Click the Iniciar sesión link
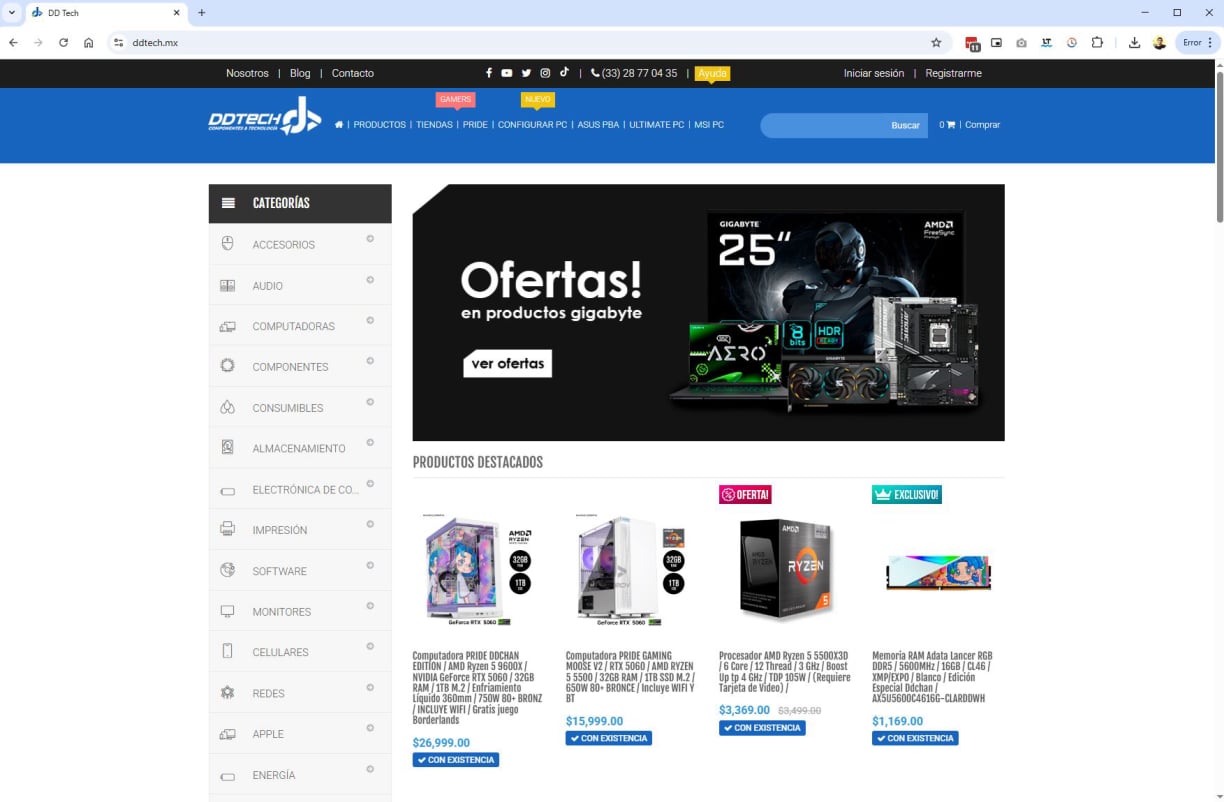This screenshot has height=802, width=1224. pyautogui.click(x=873, y=73)
